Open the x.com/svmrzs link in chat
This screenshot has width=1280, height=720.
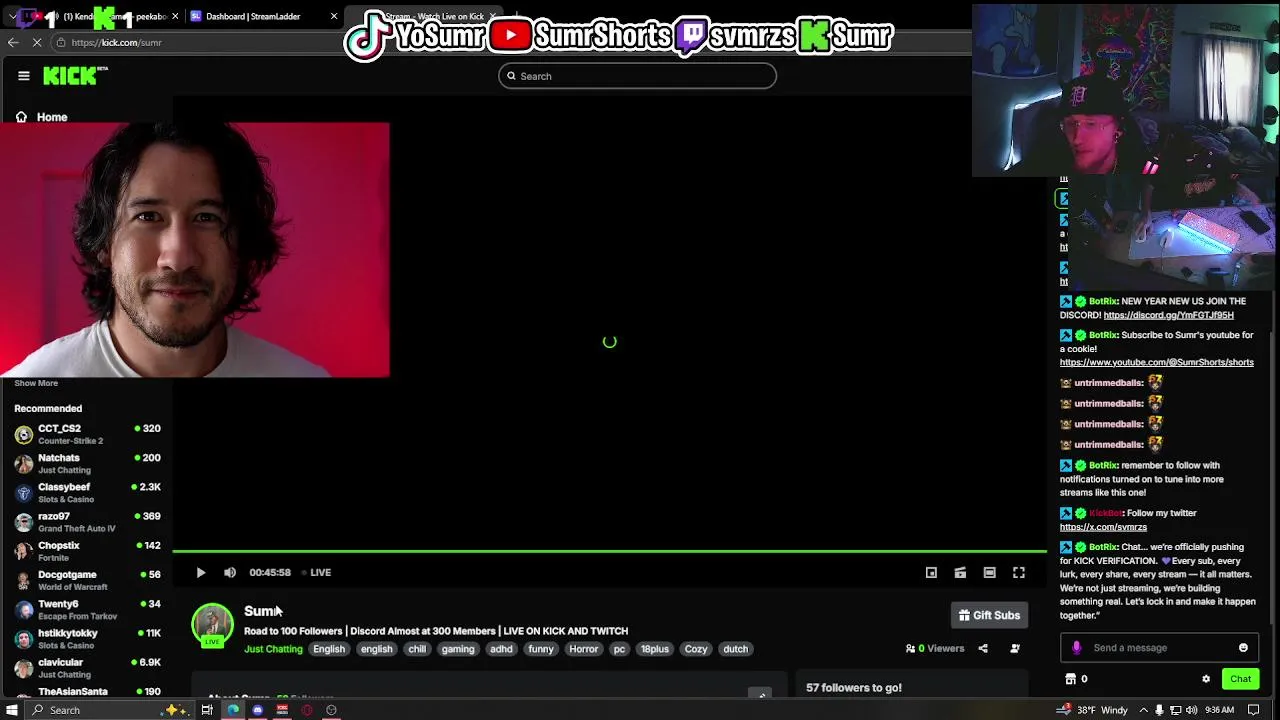click(1103, 527)
